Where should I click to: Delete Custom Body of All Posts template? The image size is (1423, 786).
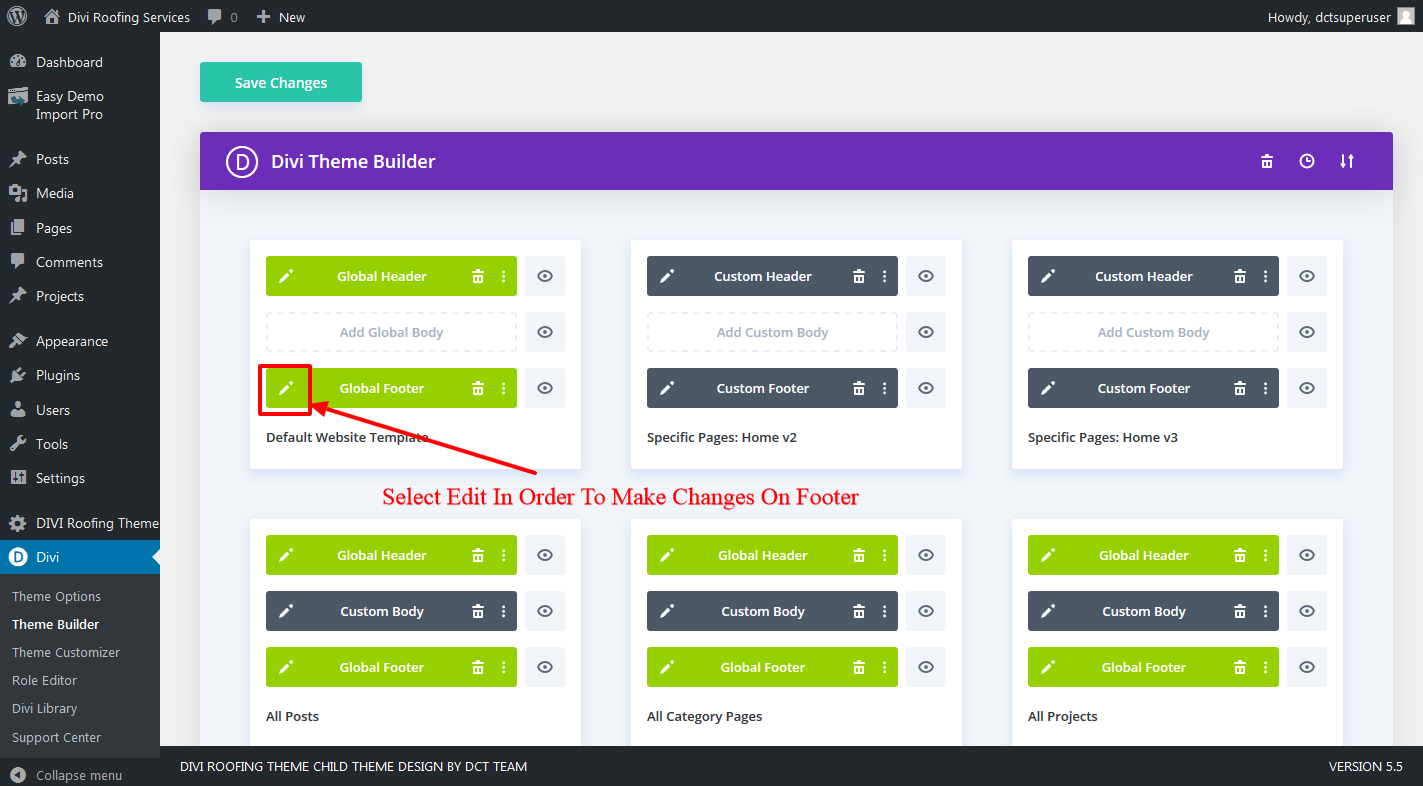pos(478,611)
